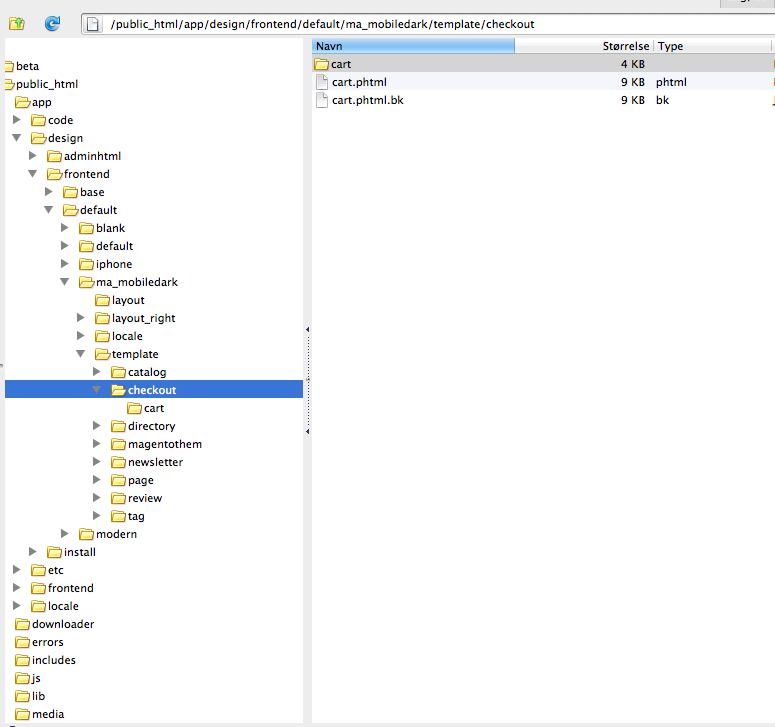Select the public_html folder
Image resolution: width=775 pixels, height=727 pixels.
click(x=42, y=84)
